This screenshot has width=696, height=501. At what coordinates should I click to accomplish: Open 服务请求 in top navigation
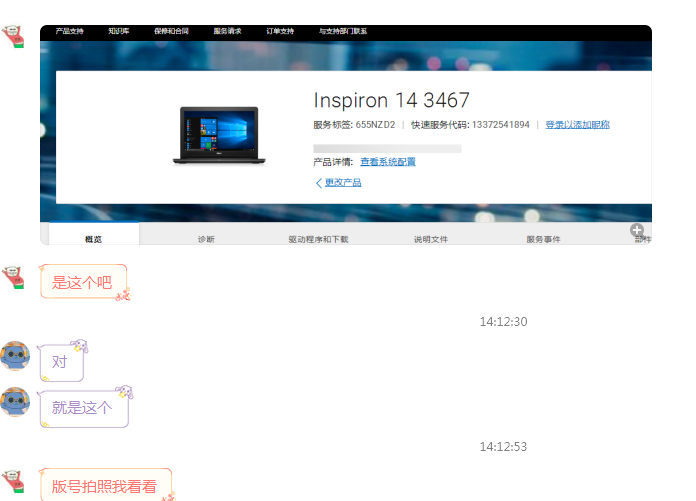click(227, 31)
